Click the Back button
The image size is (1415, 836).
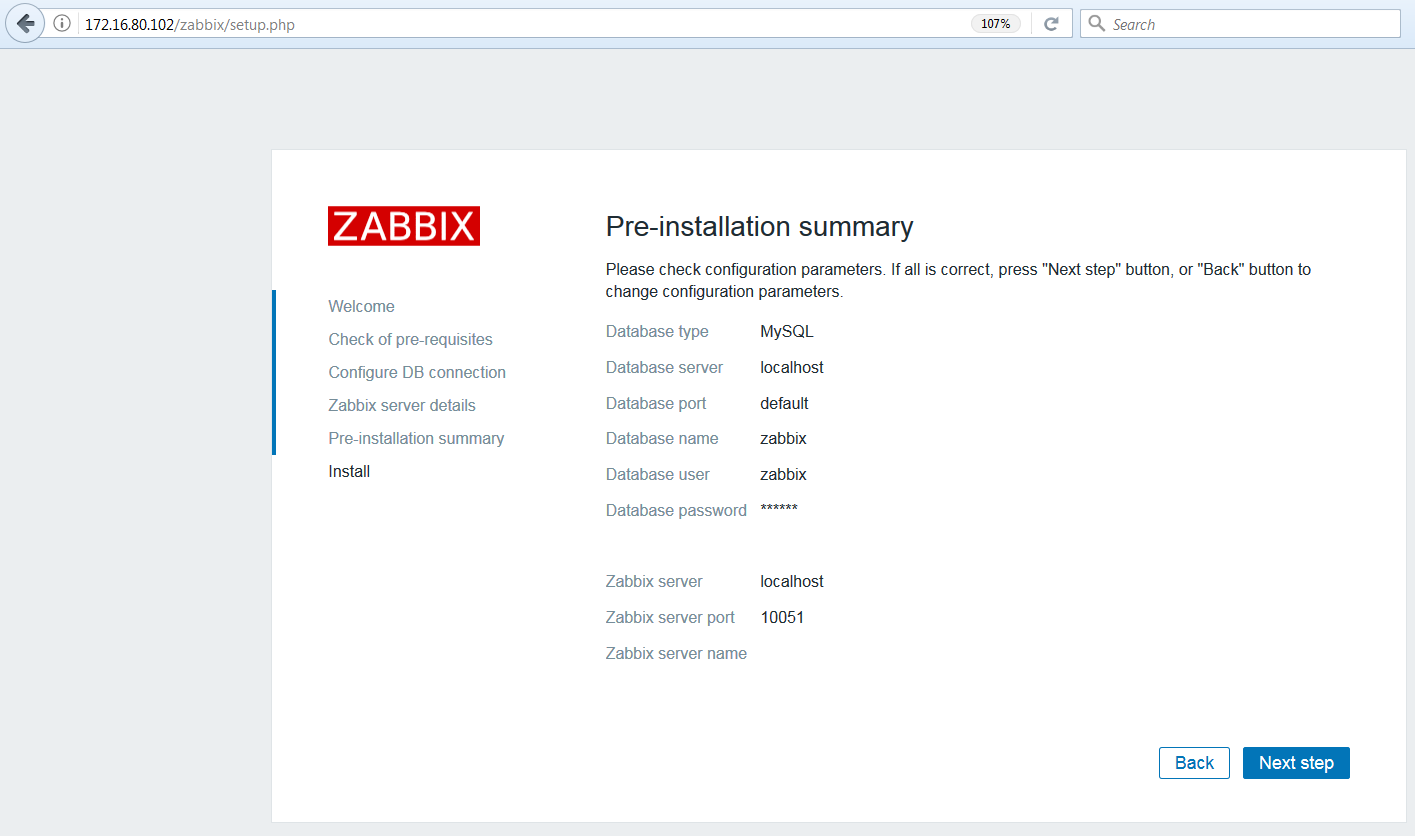click(x=1194, y=763)
